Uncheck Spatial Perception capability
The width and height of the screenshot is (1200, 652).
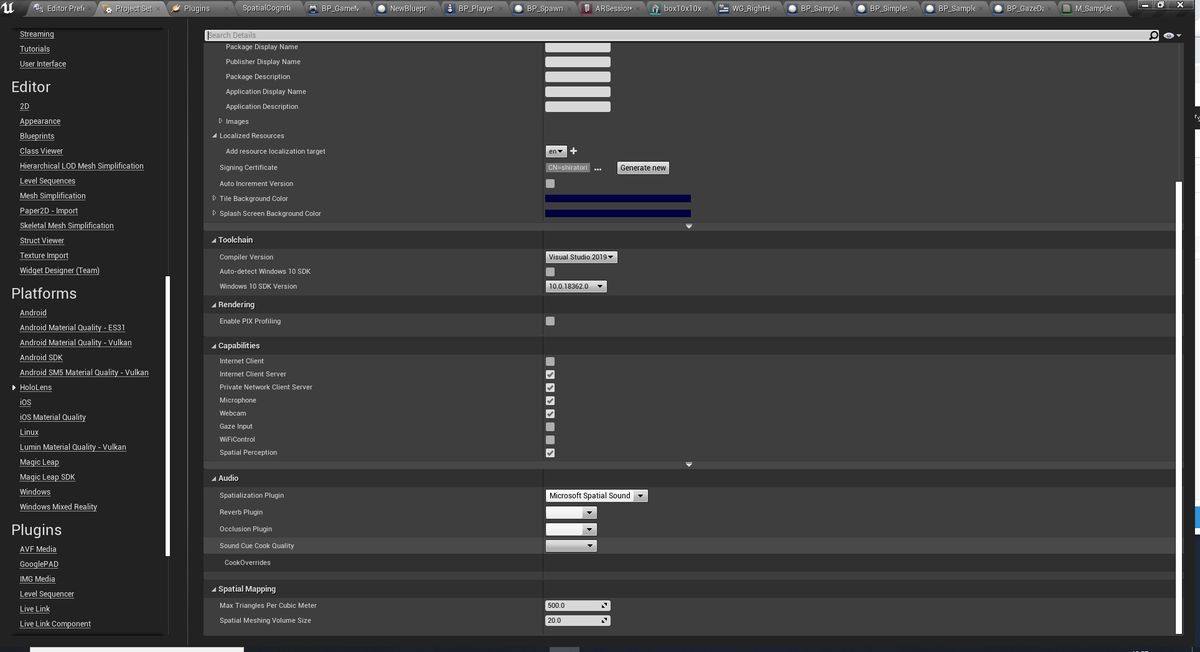[550, 452]
